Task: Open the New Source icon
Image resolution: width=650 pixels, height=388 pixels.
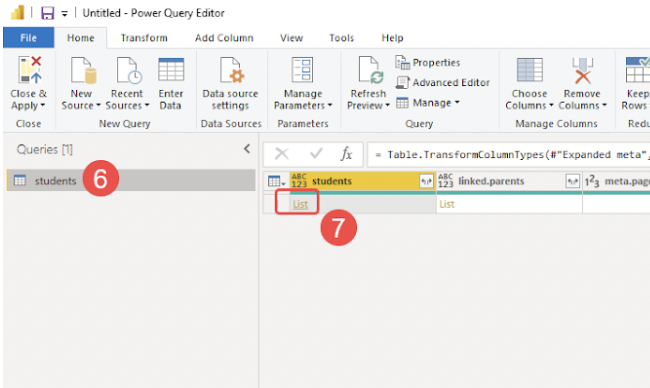Action: point(83,70)
